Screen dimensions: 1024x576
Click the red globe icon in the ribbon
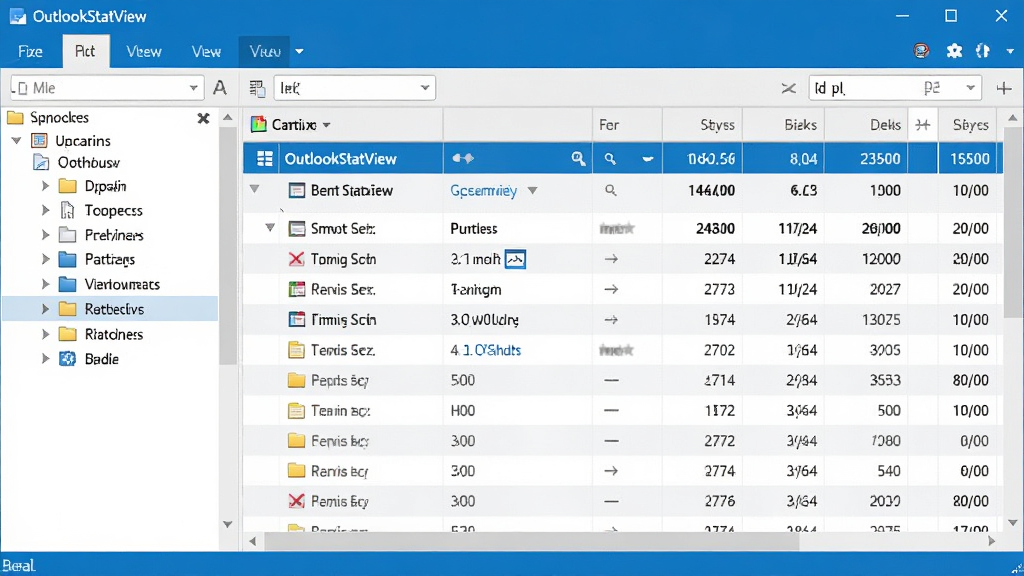point(921,51)
